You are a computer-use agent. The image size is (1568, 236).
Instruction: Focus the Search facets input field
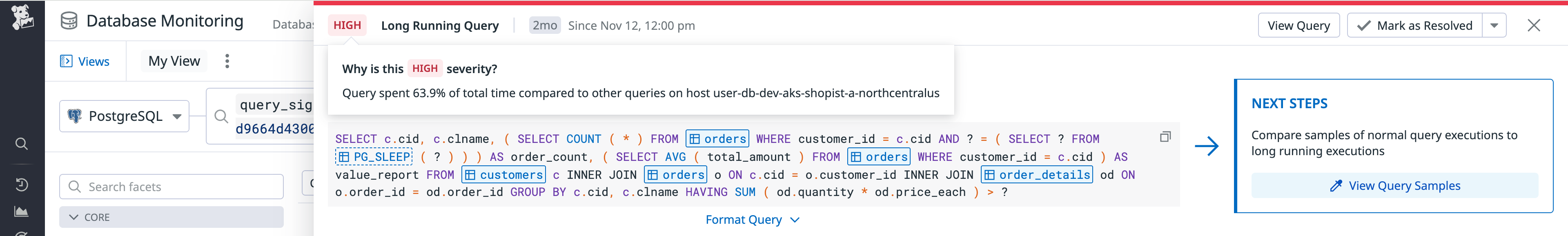pos(180,187)
